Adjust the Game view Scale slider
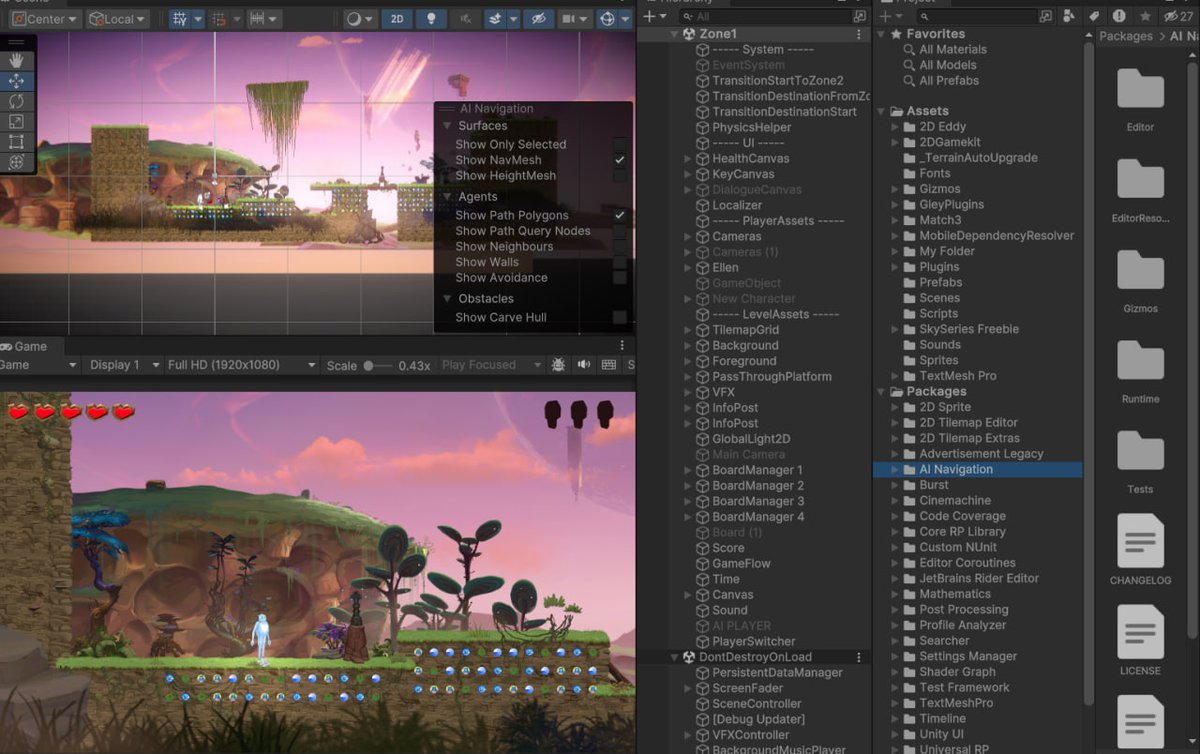 [368, 365]
